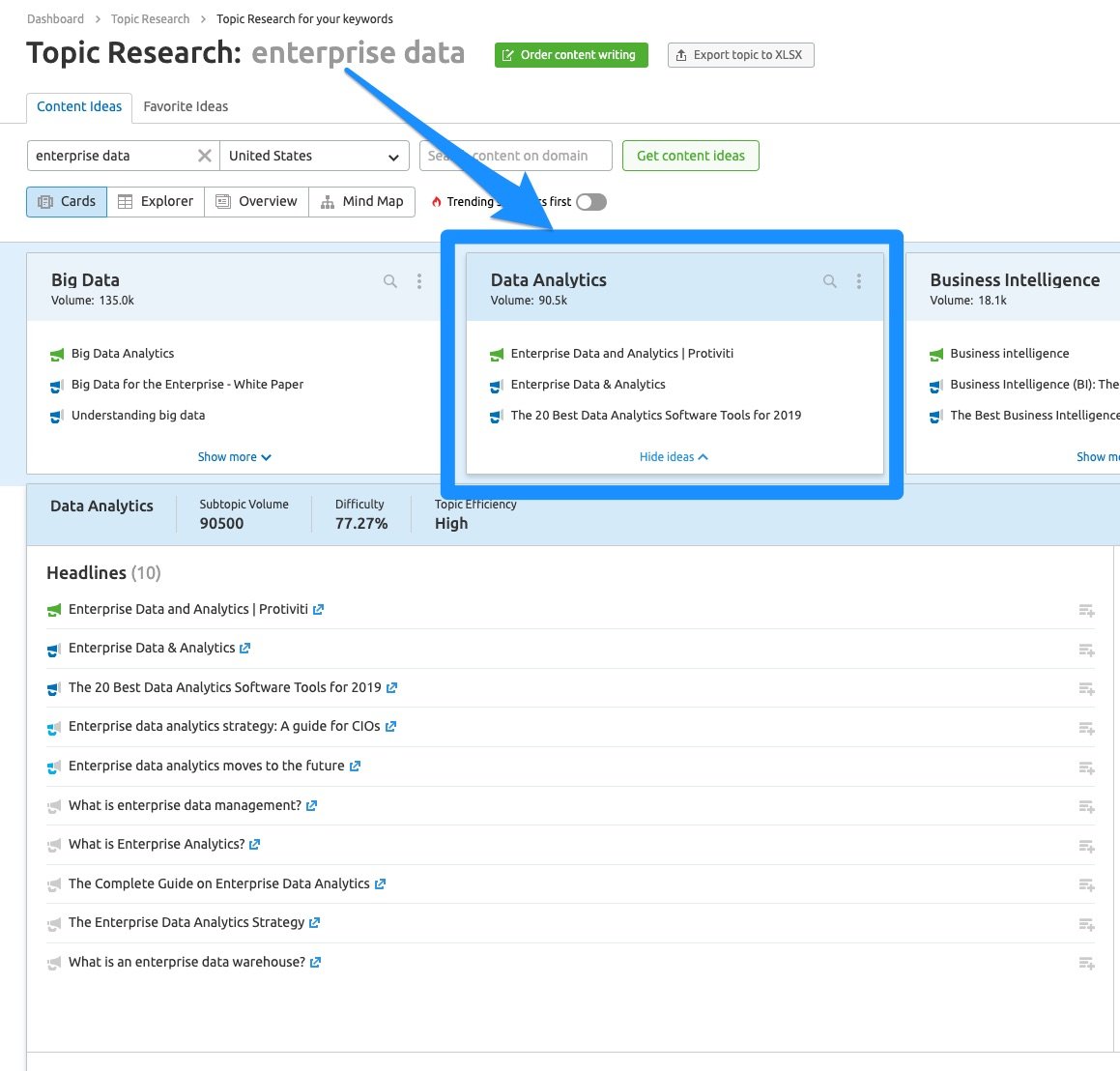Expand Show more on Big Data card

pos(234,456)
